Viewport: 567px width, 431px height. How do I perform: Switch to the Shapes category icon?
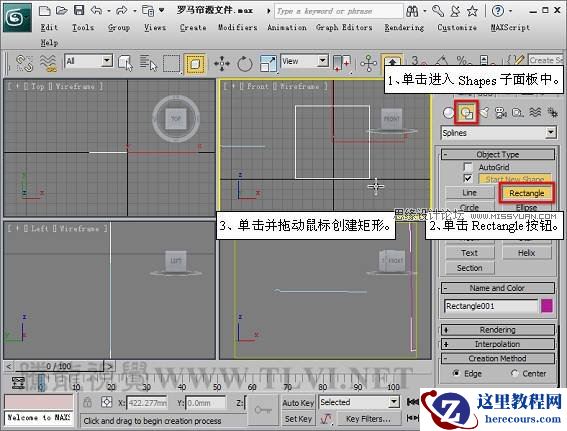[466, 113]
